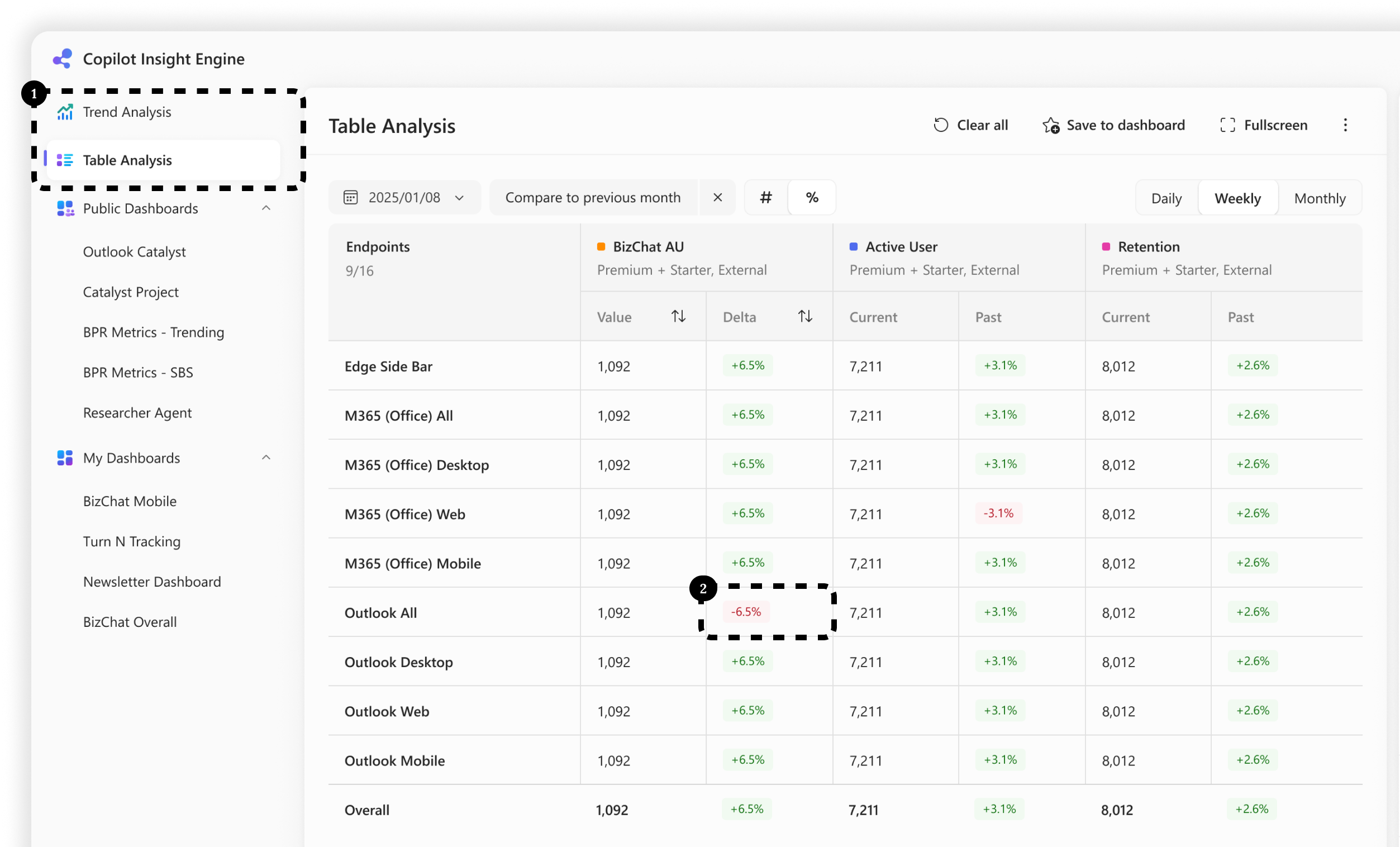Image resolution: width=1400 pixels, height=847 pixels.
Task: Click the Clear all reset icon
Action: pyautogui.click(x=941, y=125)
